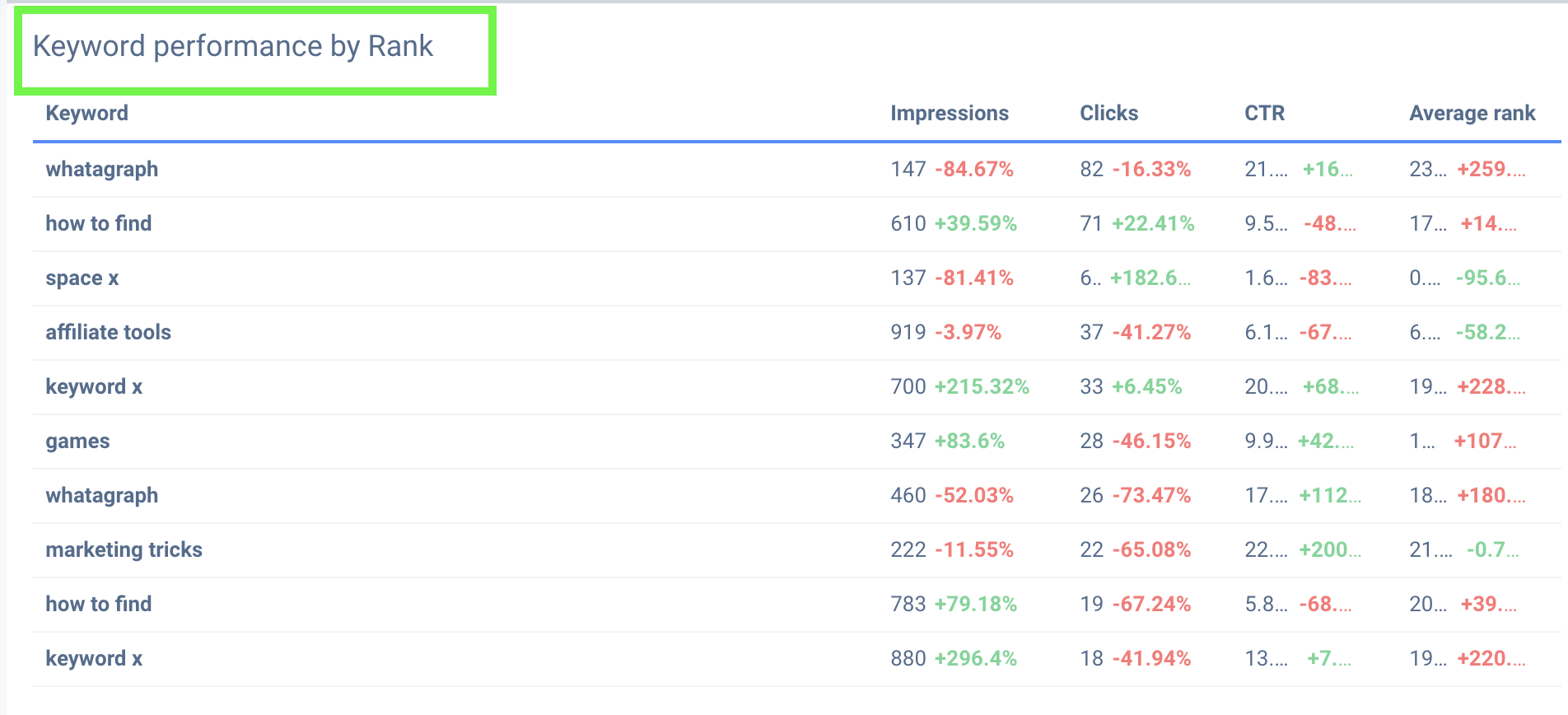This screenshot has width=1568, height=715.
Task: Click the Impressions column header
Action: point(950,113)
